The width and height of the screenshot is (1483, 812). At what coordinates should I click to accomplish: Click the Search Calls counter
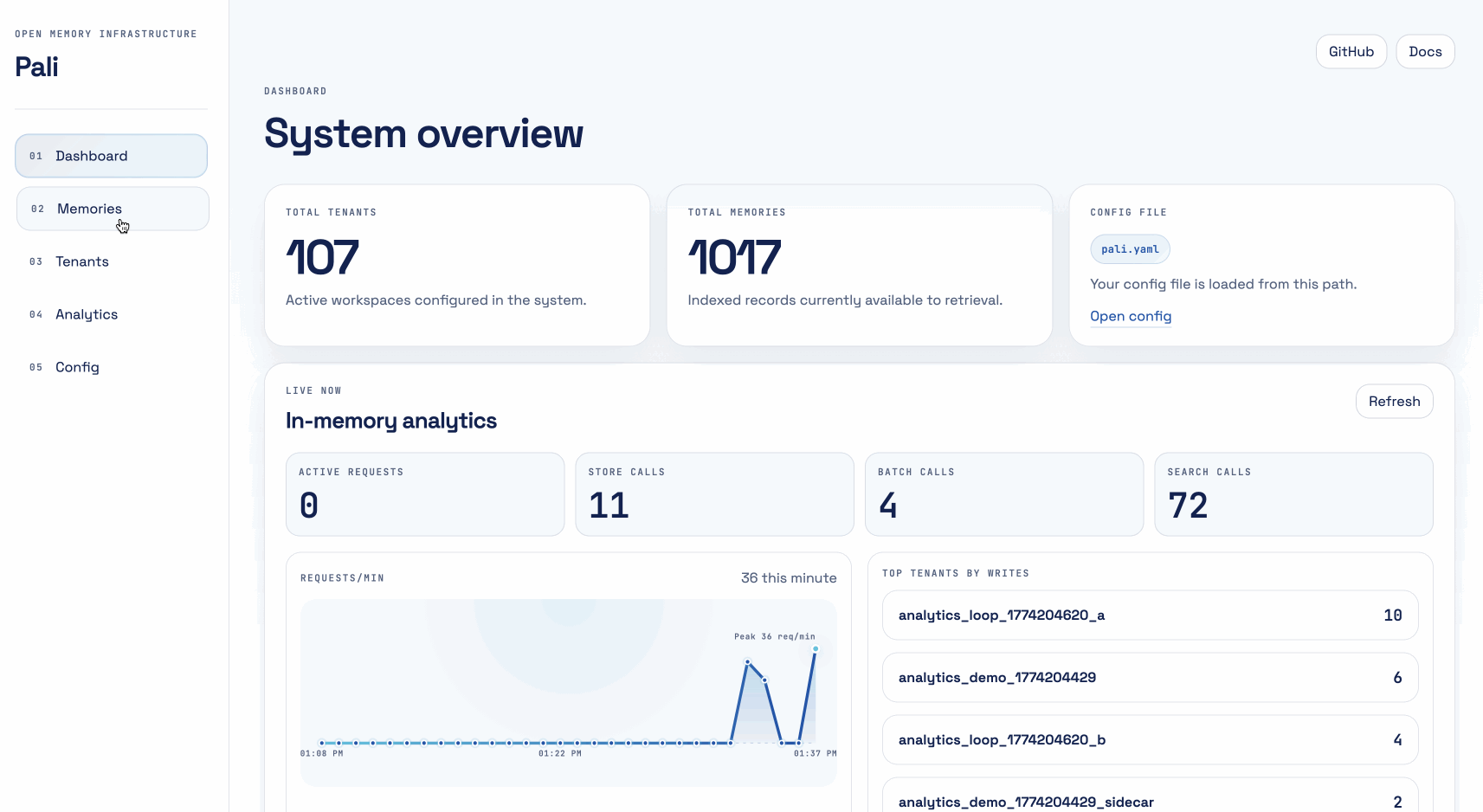[1293, 494]
